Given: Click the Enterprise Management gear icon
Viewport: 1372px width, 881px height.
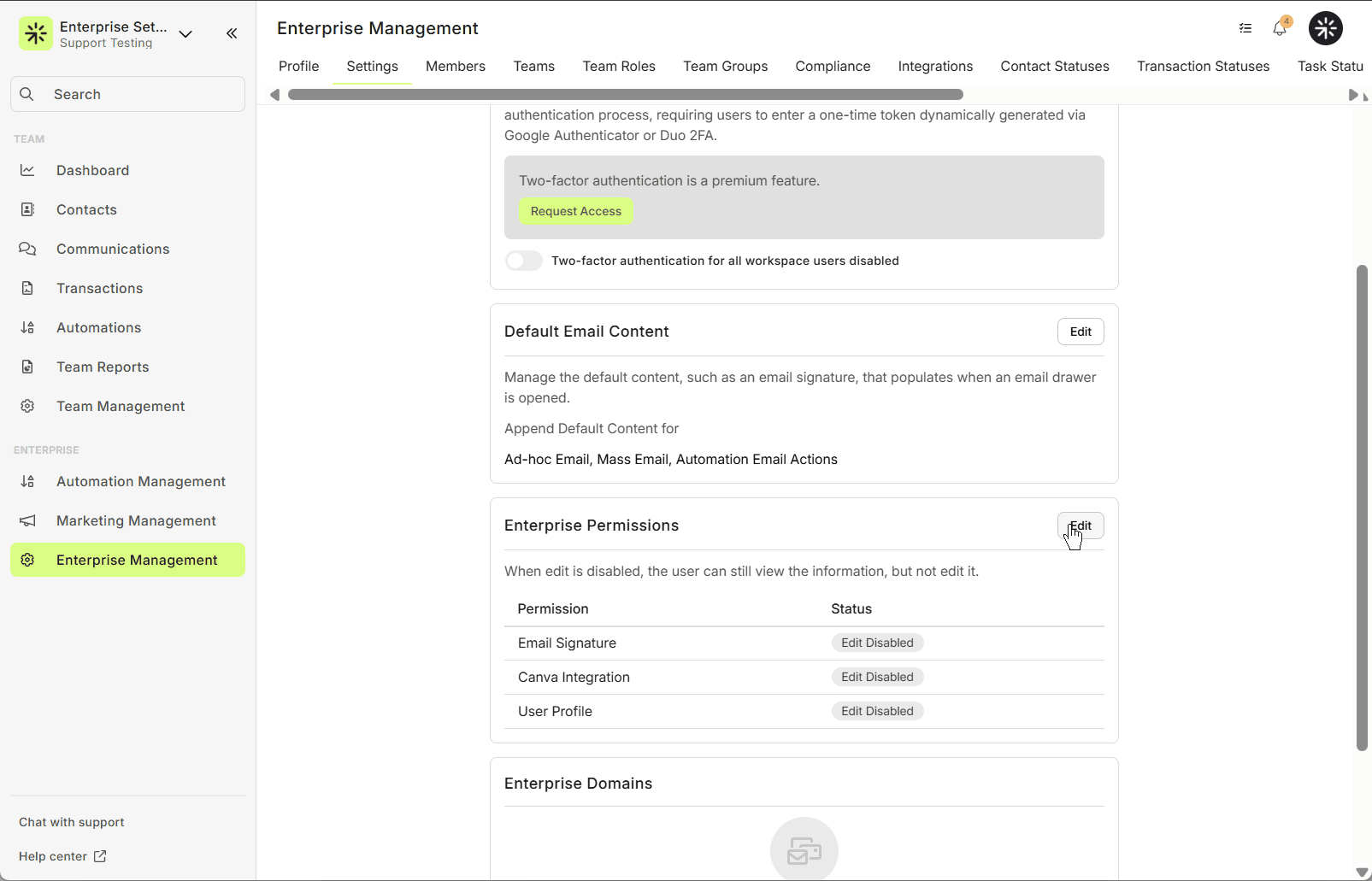Looking at the screenshot, I should [x=27, y=560].
